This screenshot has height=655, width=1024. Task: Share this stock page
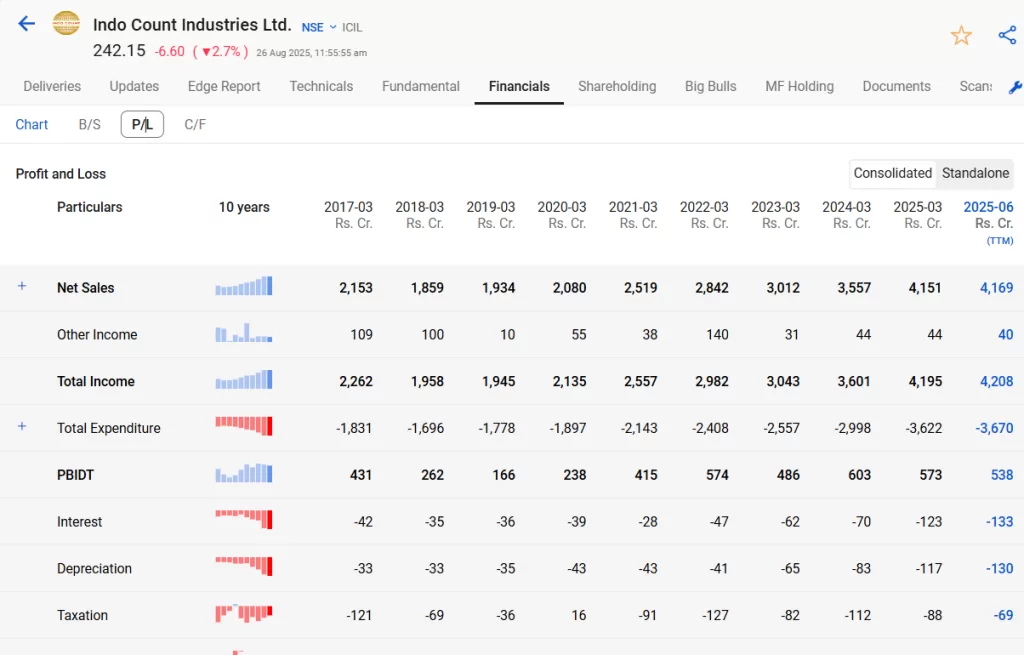coord(1008,35)
